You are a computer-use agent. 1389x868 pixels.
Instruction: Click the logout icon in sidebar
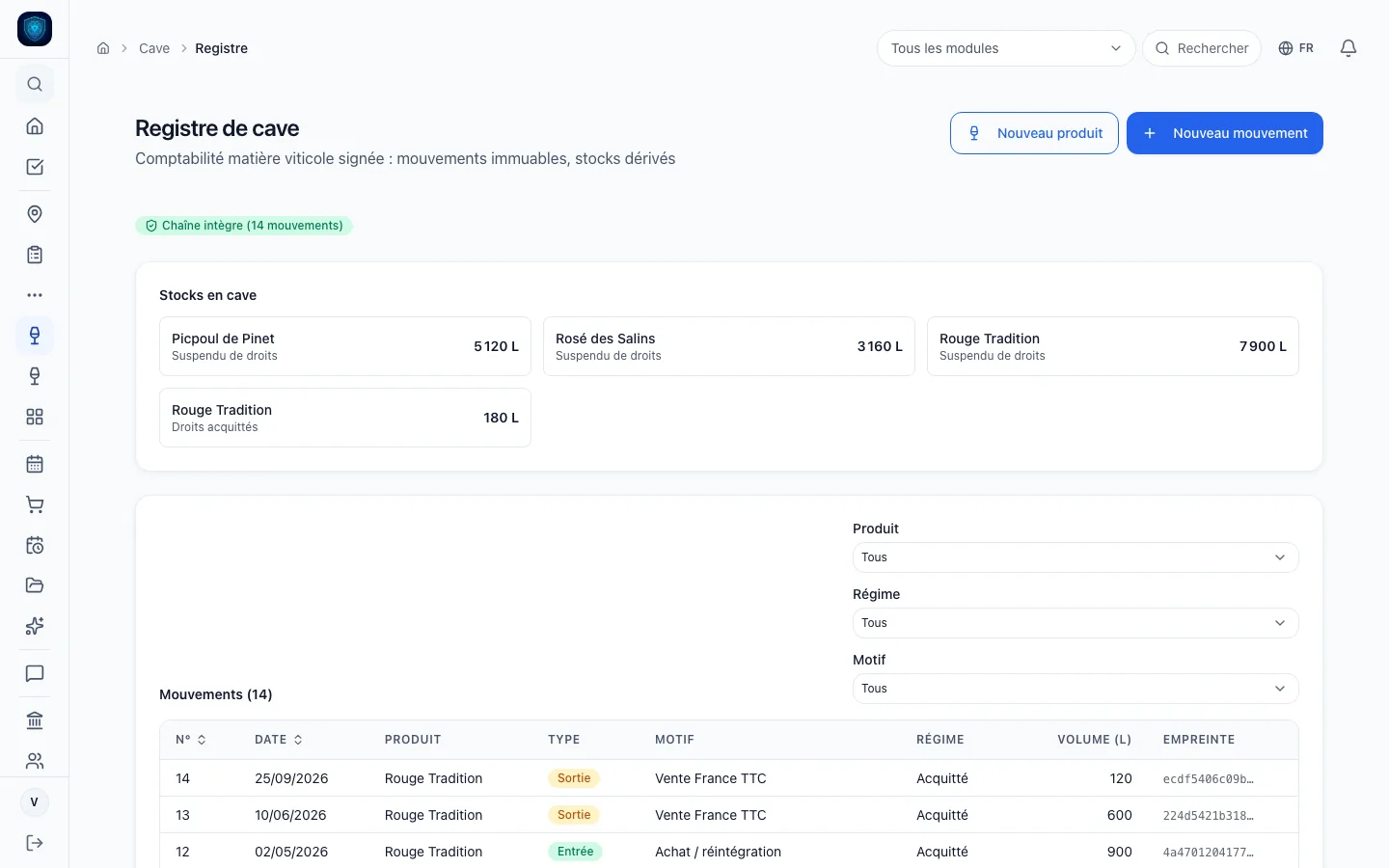[x=35, y=843]
